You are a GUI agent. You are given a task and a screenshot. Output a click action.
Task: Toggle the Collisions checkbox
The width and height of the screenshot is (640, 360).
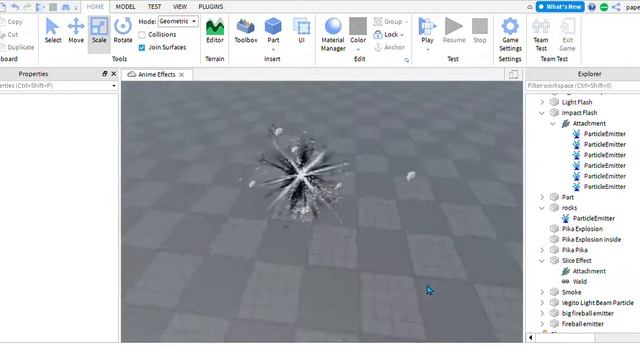pos(142,35)
